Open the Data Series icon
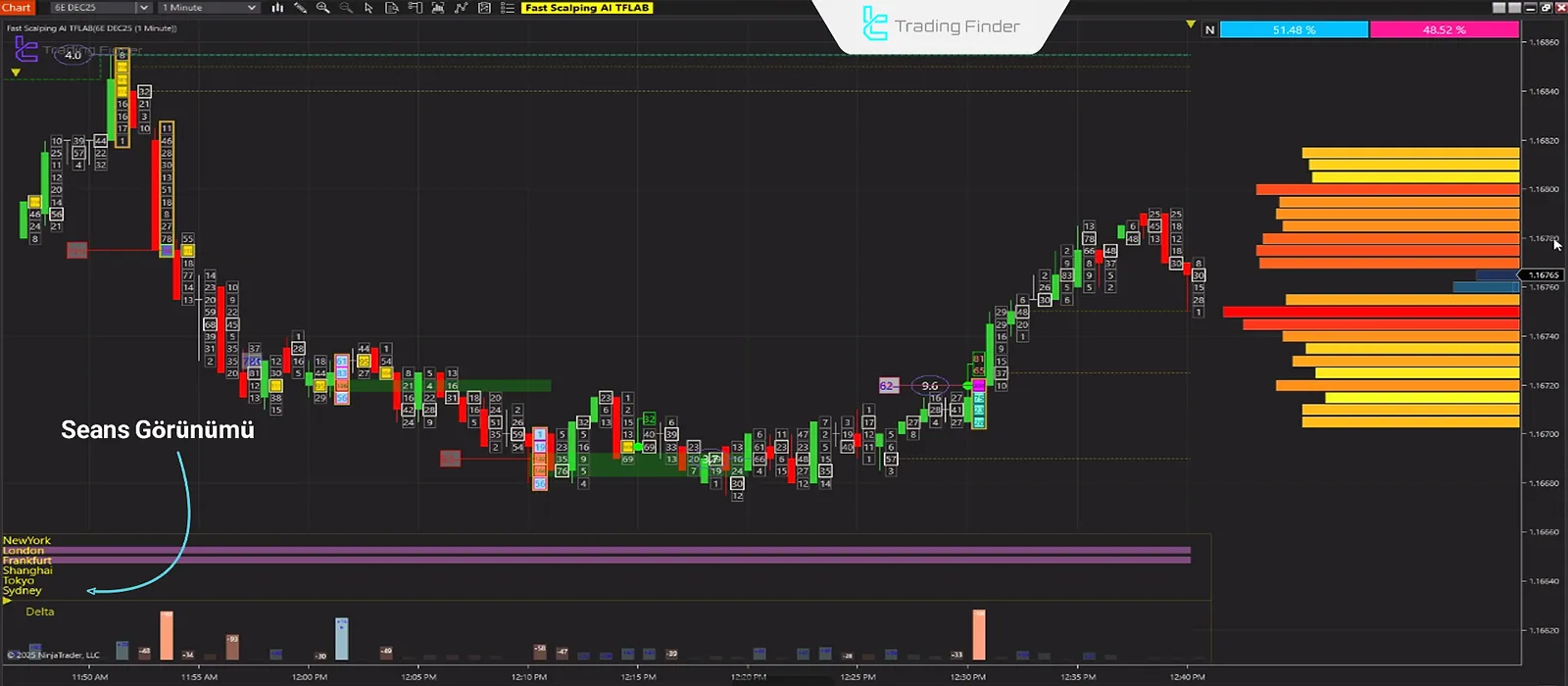Viewport: 1568px width, 686px height. (x=391, y=8)
